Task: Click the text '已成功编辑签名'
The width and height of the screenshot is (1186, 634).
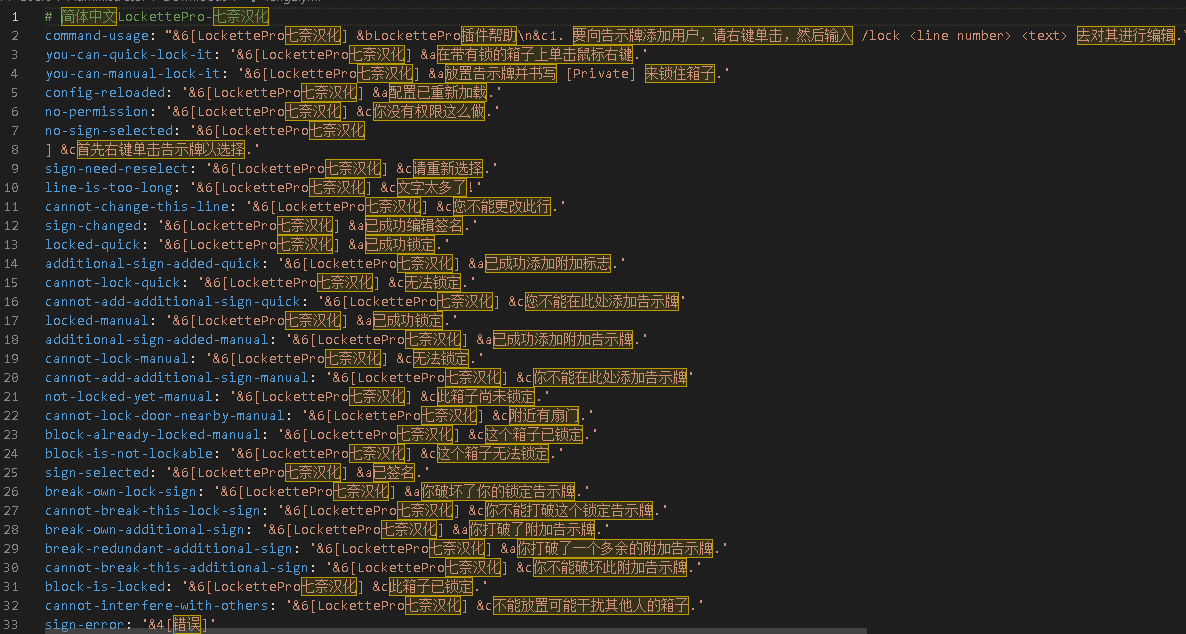Action: coord(414,225)
